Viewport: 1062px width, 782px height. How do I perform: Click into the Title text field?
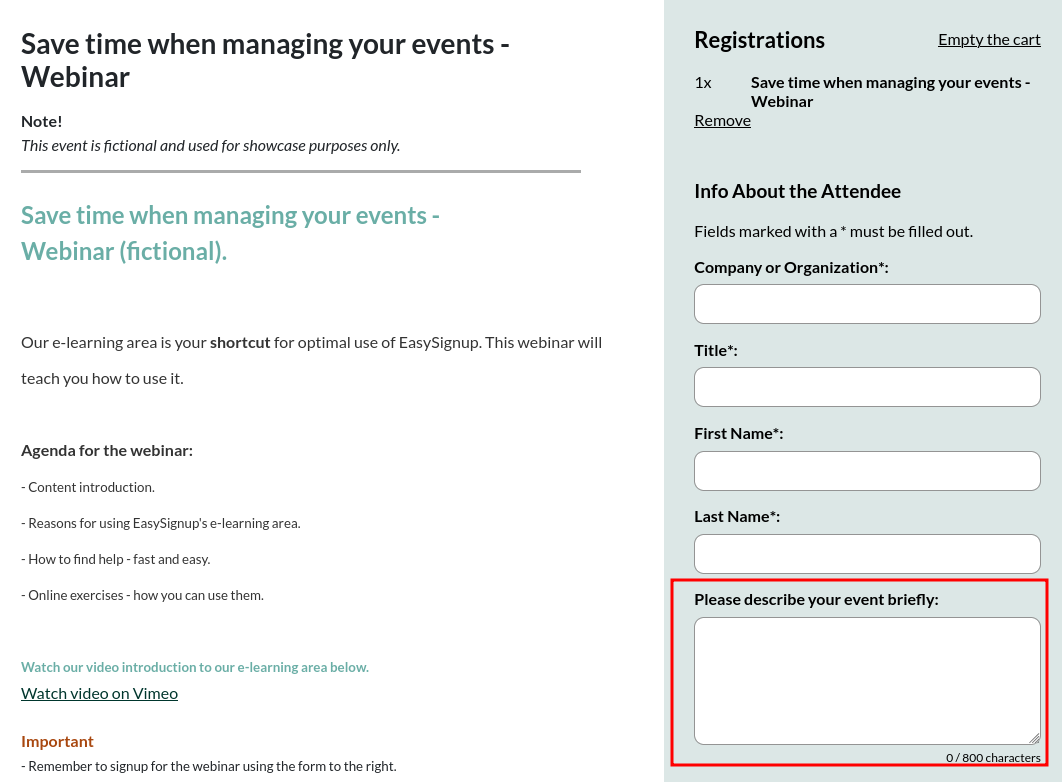tap(867, 387)
